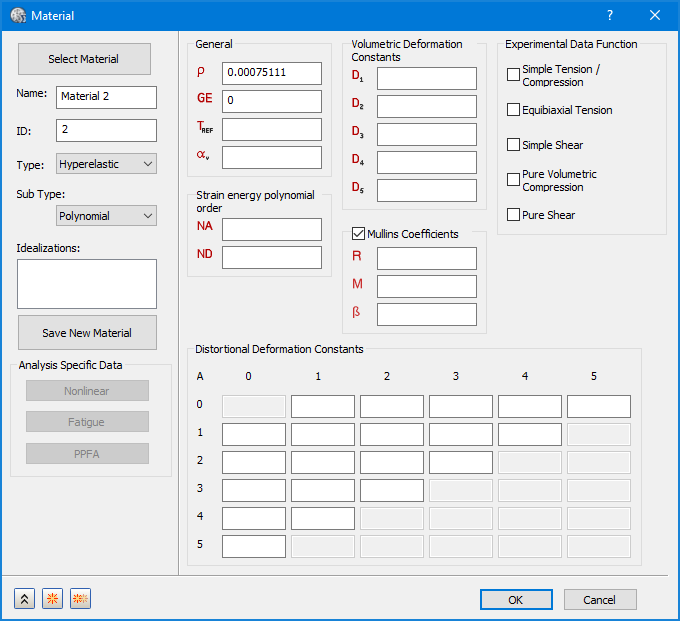Click Save New Material button
The height and width of the screenshot is (621, 680).
coord(87,333)
